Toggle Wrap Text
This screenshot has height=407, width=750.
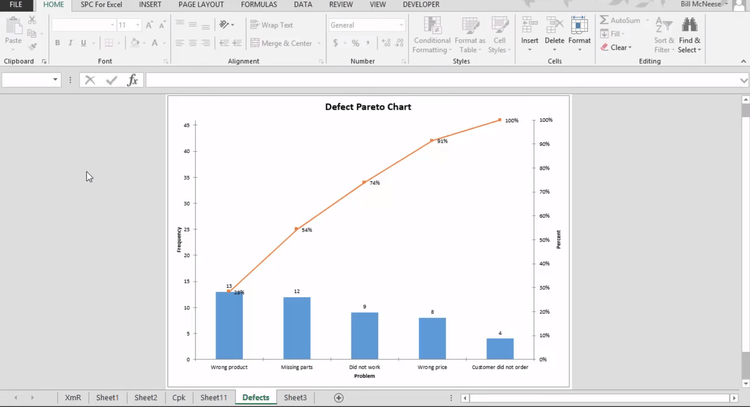pyautogui.click(x=272, y=25)
